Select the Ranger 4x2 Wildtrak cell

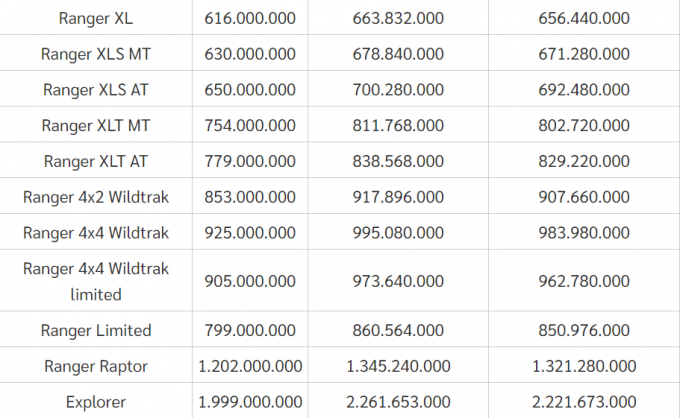(x=96, y=197)
